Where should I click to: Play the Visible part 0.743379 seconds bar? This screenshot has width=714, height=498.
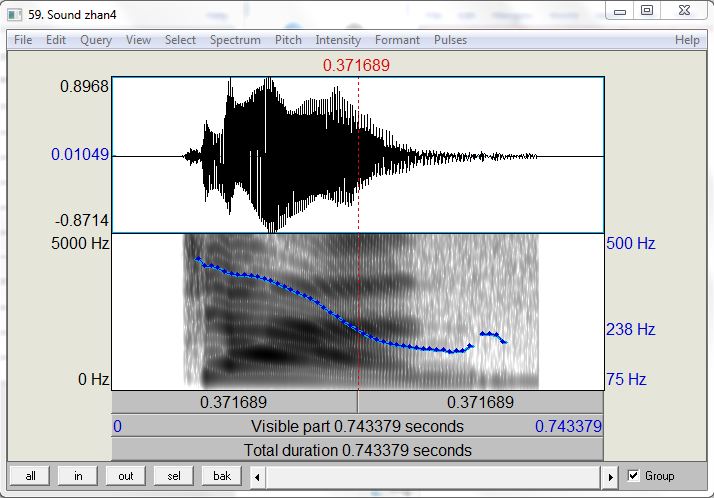click(x=357, y=426)
